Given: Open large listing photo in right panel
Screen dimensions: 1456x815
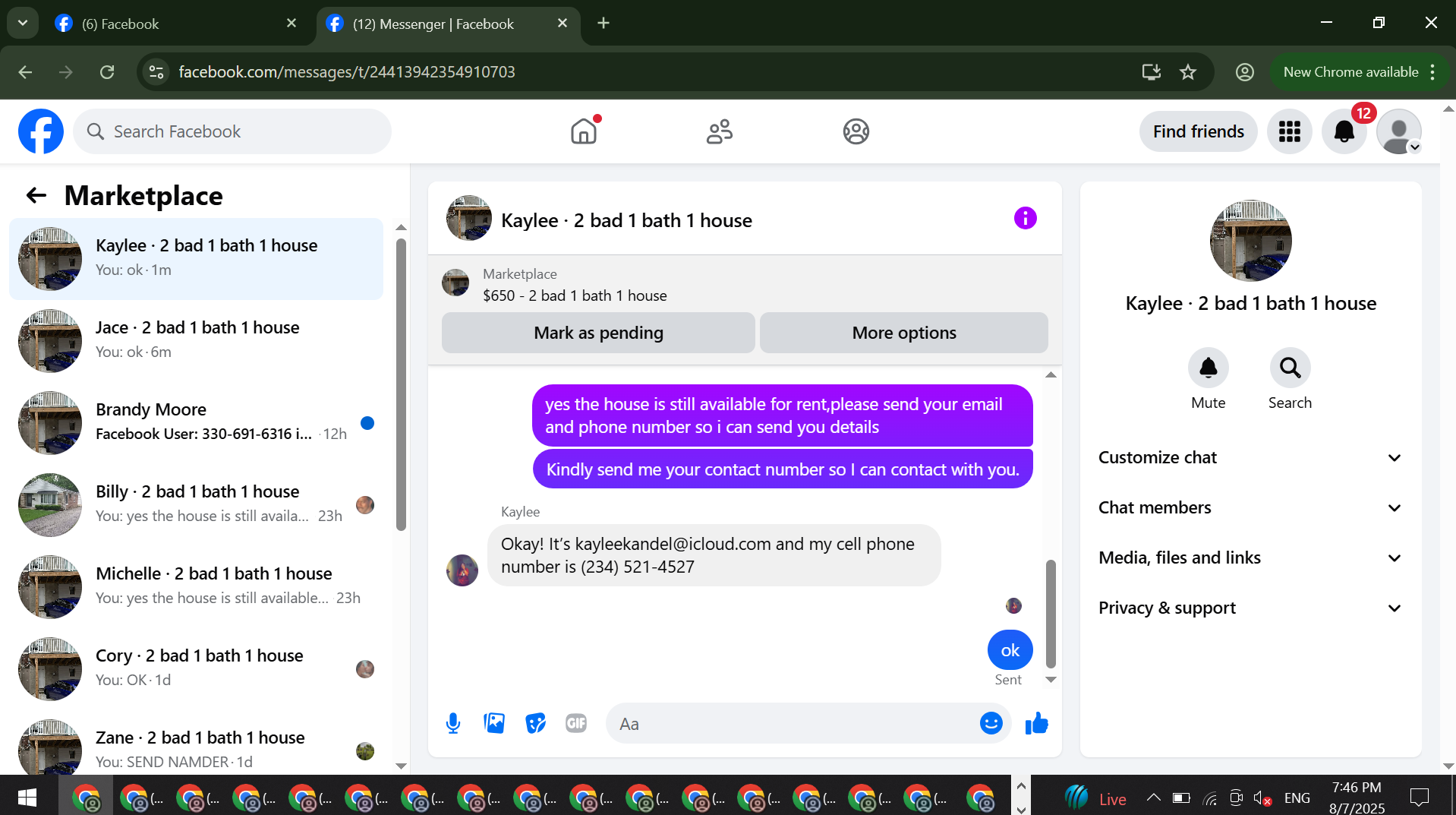Looking at the screenshot, I should click(1250, 241).
